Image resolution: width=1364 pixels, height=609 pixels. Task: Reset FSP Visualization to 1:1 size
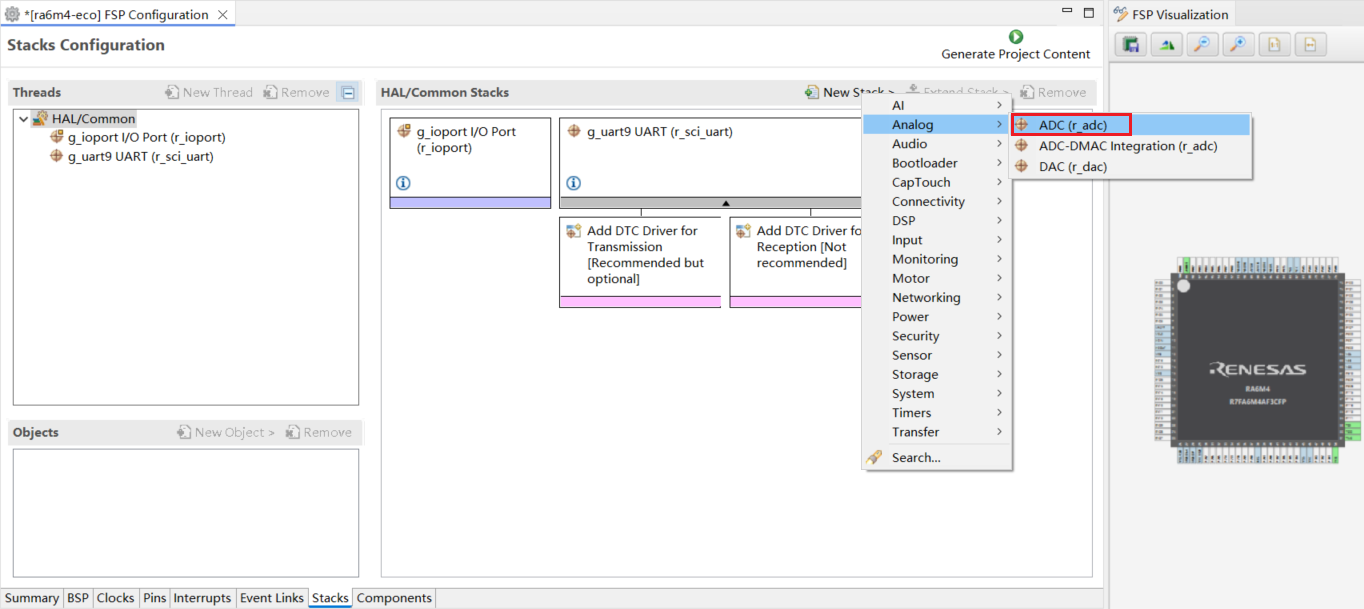[x=1274, y=44]
